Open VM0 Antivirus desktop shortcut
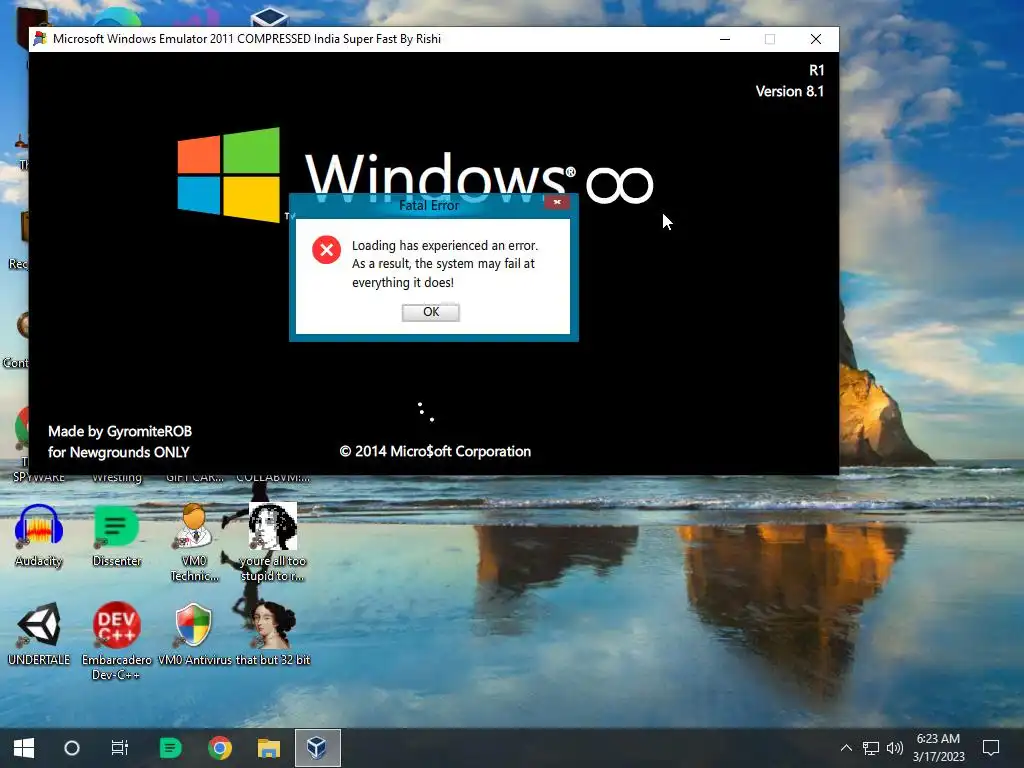The image size is (1024, 768). coord(194,633)
